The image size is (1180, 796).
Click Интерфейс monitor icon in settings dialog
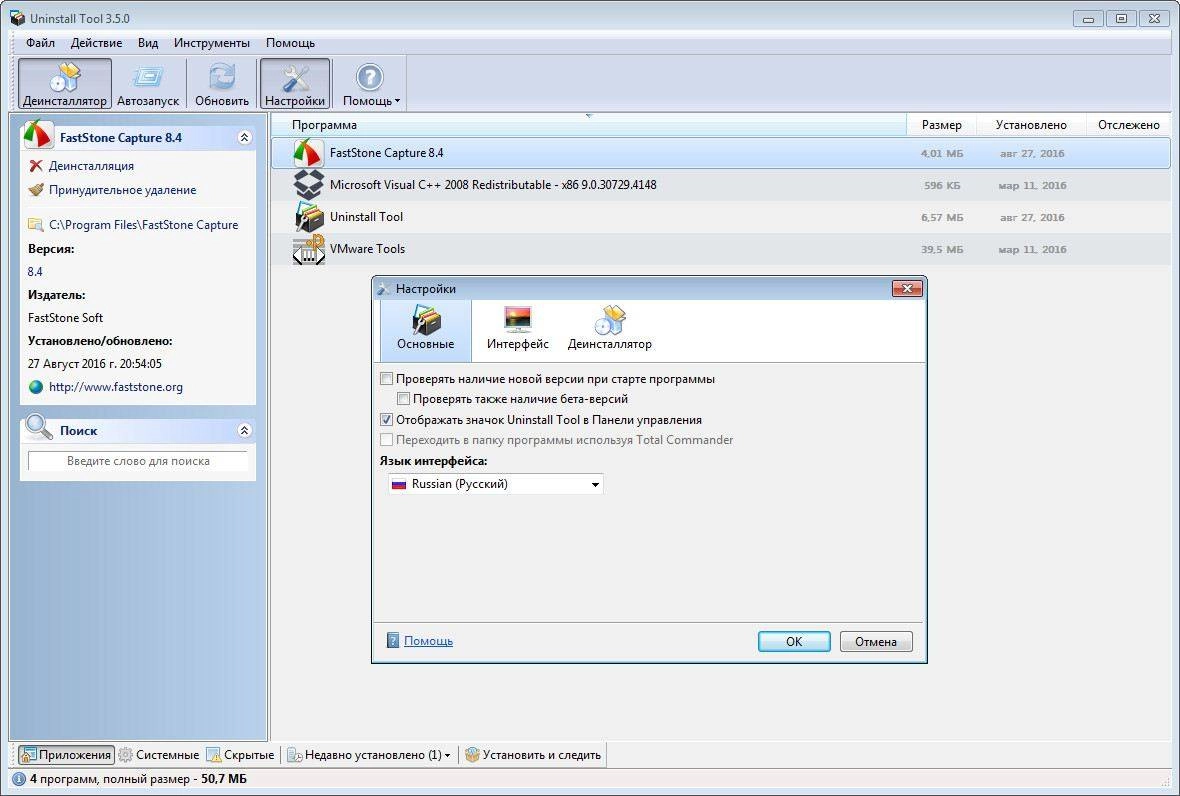pos(518,321)
